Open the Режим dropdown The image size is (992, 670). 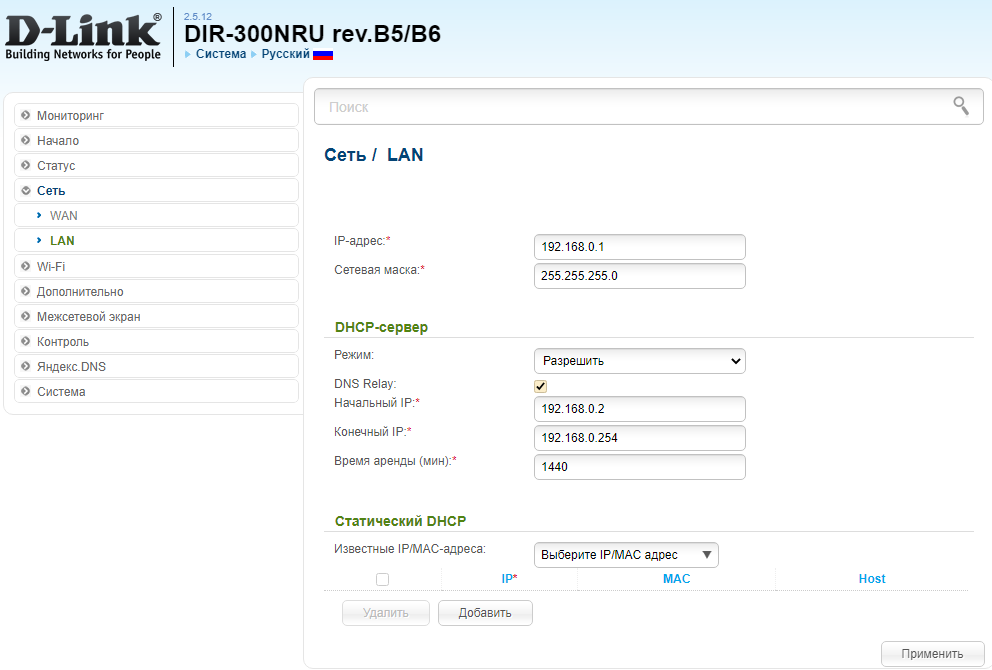coord(640,361)
